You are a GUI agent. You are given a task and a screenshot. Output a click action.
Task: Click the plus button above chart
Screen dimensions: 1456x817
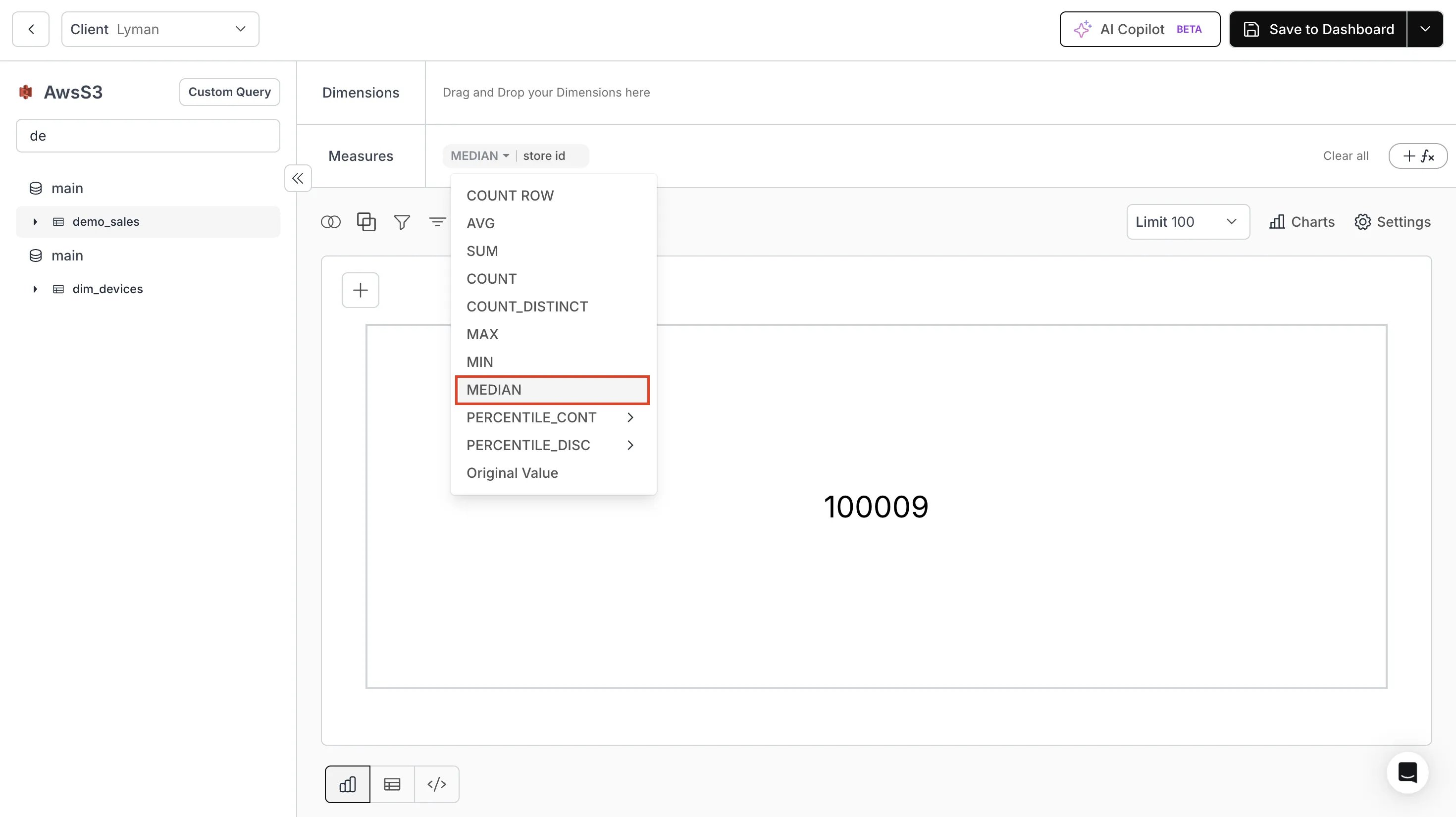click(361, 291)
